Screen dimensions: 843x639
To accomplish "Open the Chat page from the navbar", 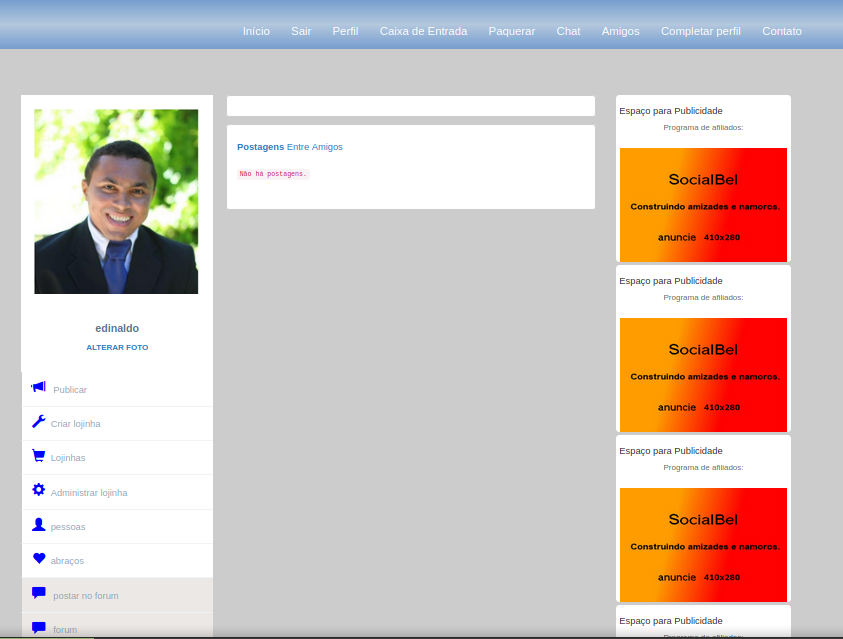I will pos(568,31).
